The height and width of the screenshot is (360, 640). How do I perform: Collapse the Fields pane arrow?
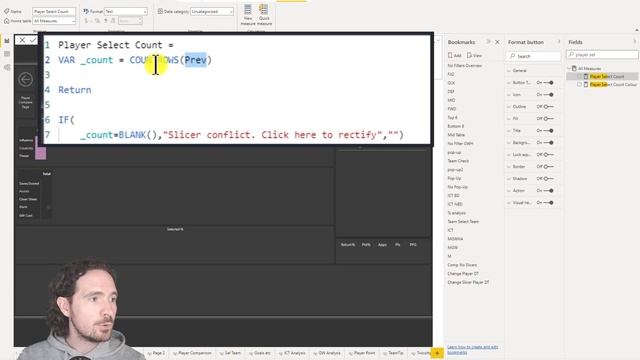click(x=634, y=42)
